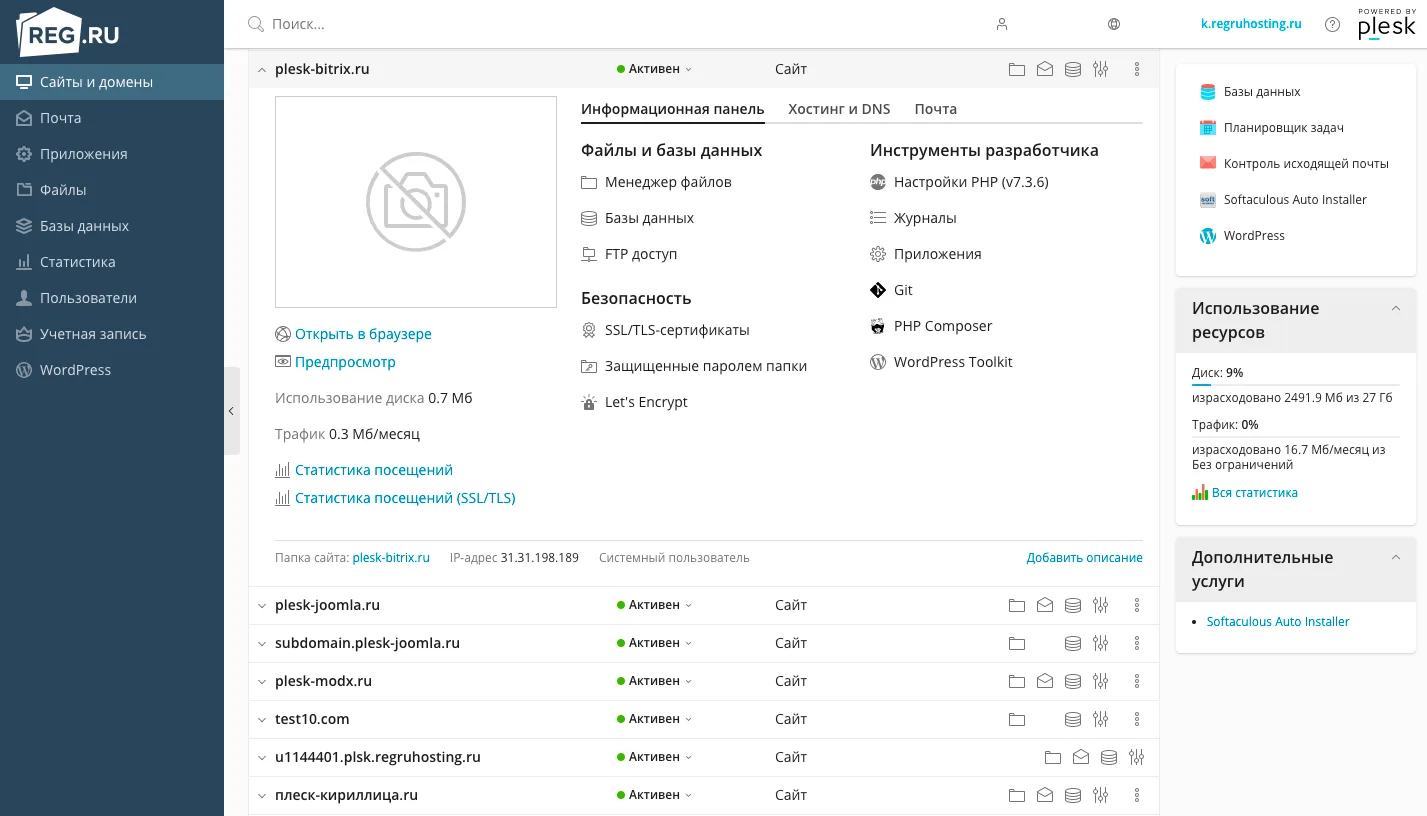Click the user account icon in top bar
Viewport: 1427px width, 816px height.
(1002, 24)
